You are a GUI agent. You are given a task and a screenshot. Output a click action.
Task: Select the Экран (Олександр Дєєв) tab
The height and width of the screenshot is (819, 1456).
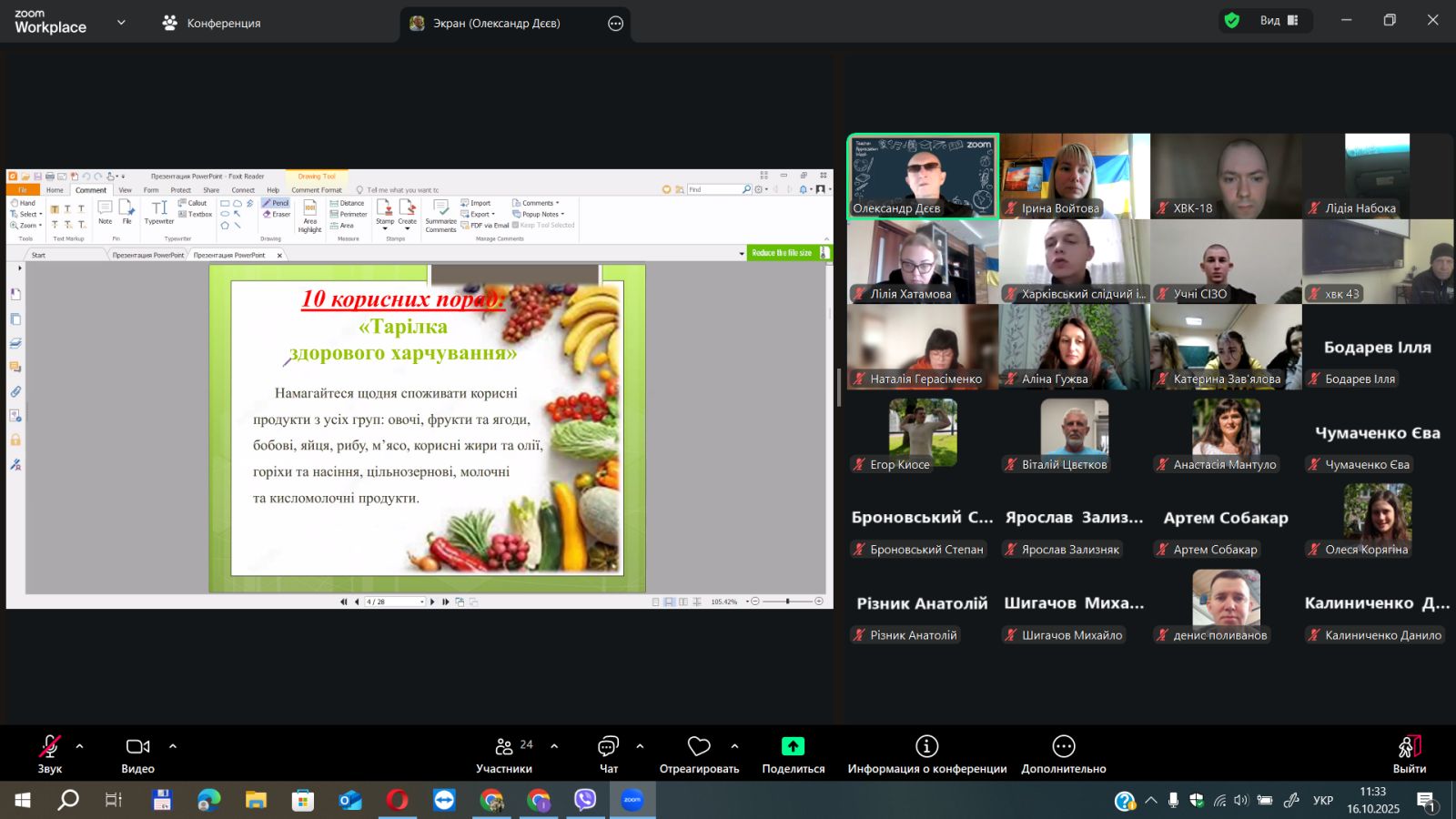click(x=496, y=24)
